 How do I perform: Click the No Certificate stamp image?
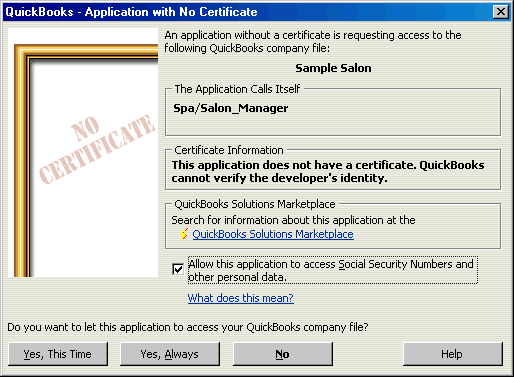97,149
